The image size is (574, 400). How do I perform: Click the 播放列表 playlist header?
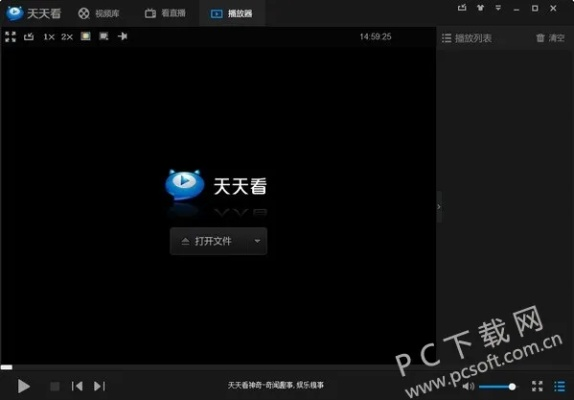coord(467,38)
